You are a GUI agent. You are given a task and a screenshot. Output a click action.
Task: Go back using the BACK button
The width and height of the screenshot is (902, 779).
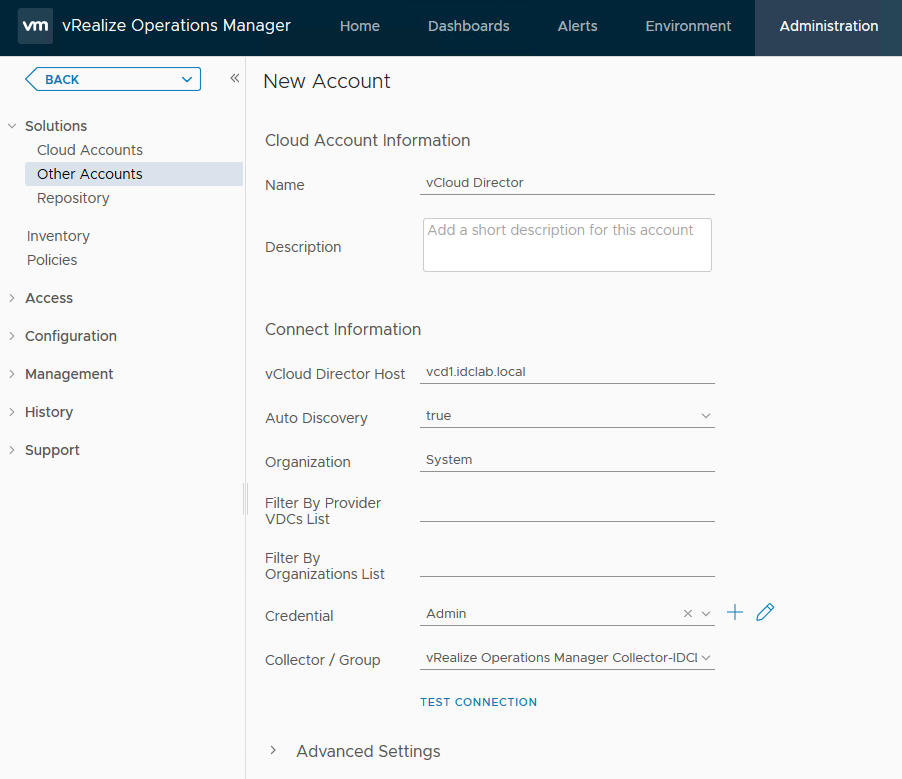click(x=113, y=79)
